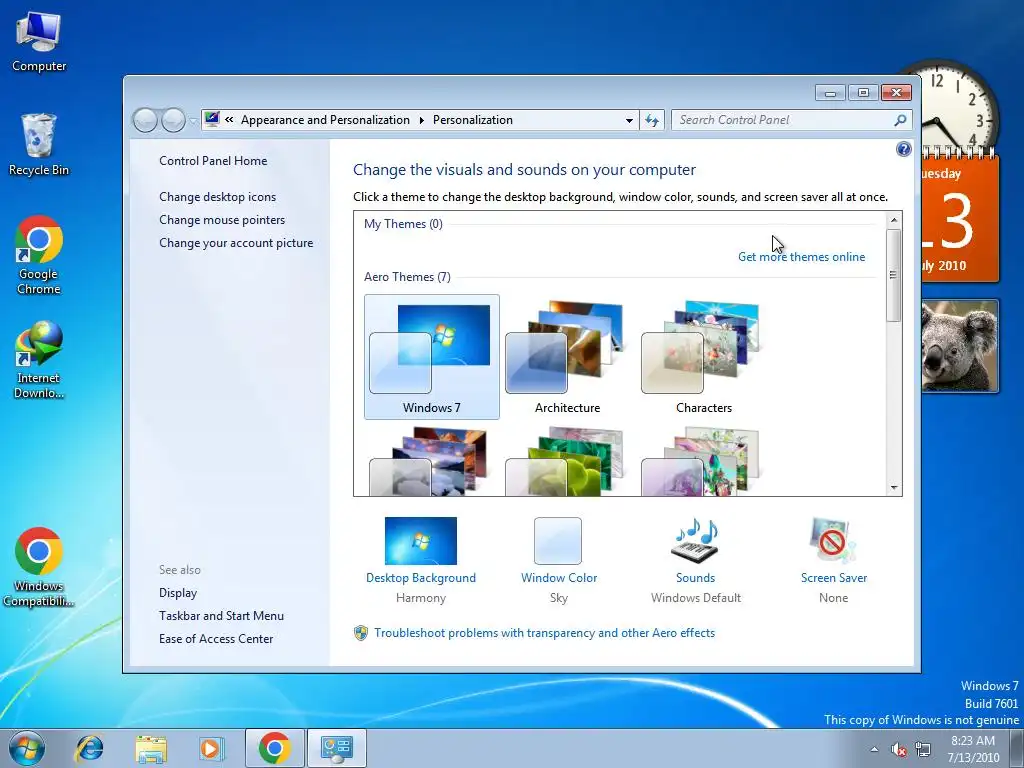Screen dimensions: 1024x768
Task: Click Get more themes online link
Action: (x=801, y=257)
